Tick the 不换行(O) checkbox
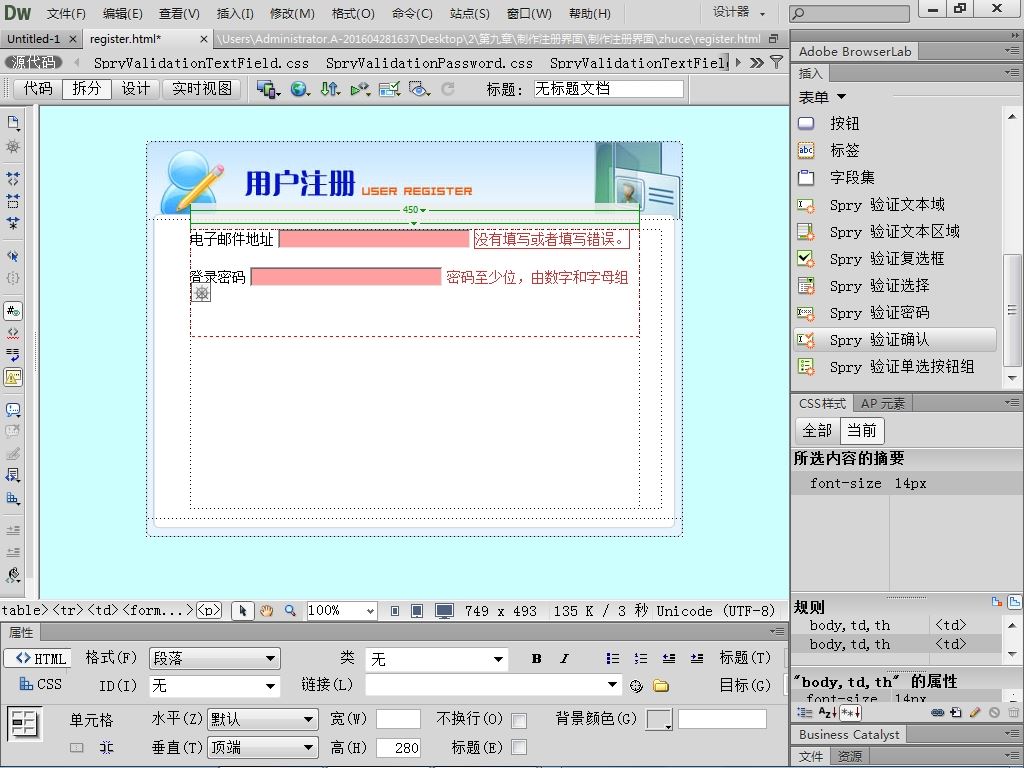 tap(519, 720)
